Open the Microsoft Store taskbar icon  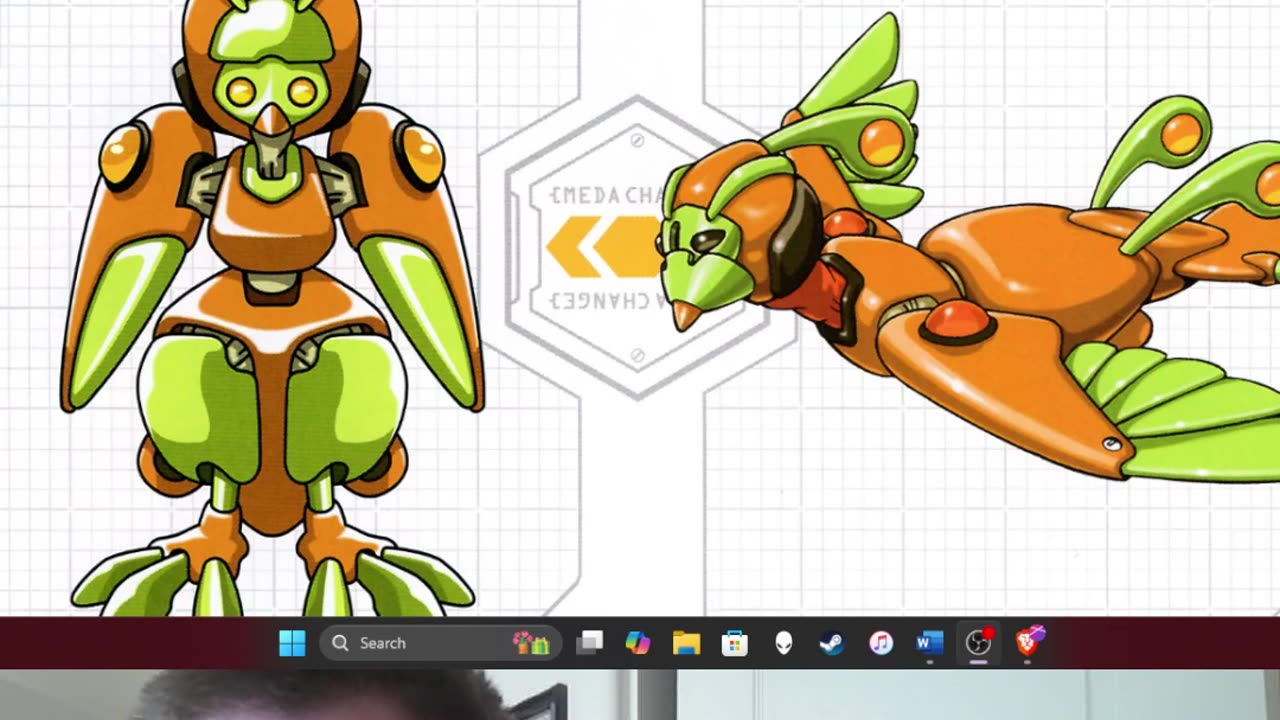(x=735, y=643)
